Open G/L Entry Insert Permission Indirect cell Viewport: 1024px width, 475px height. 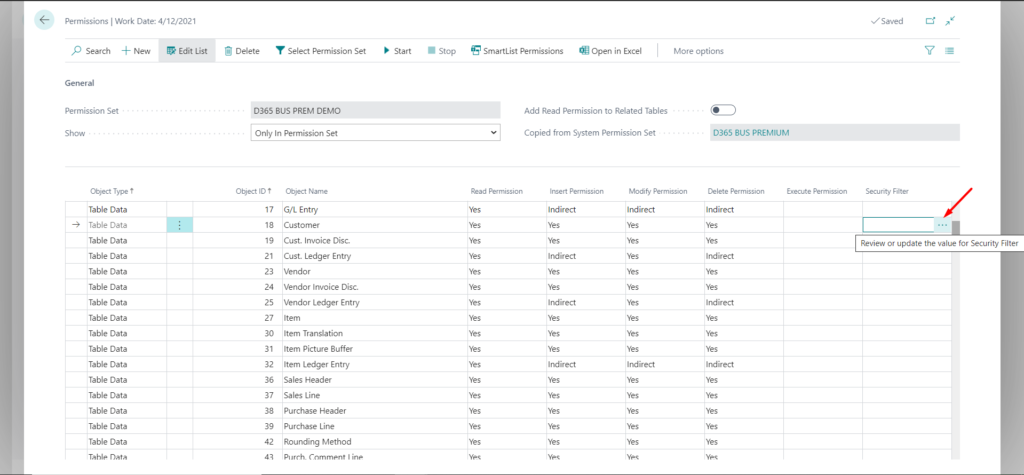click(585, 210)
